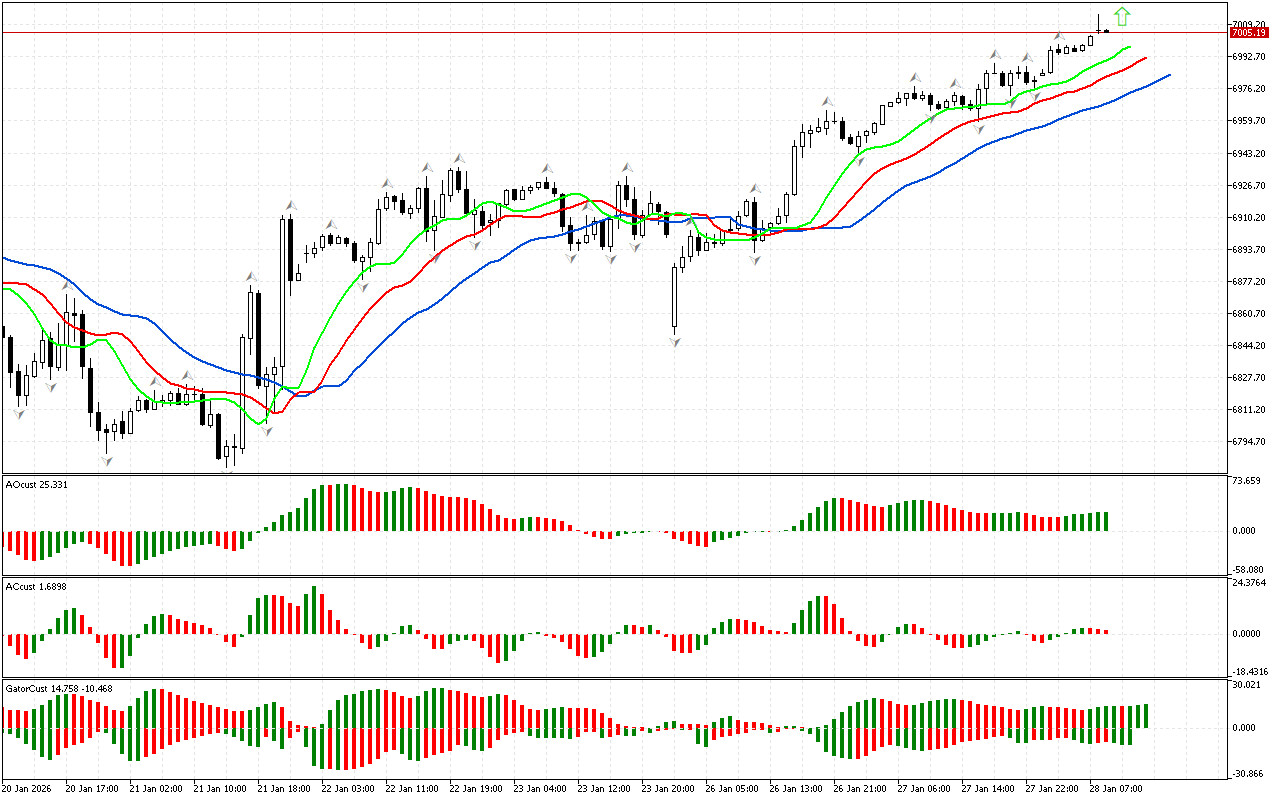This screenshot has height=800, width=1280.
Task: Click the ACcust 1.6898 indicator label
Action: (36, 586)
